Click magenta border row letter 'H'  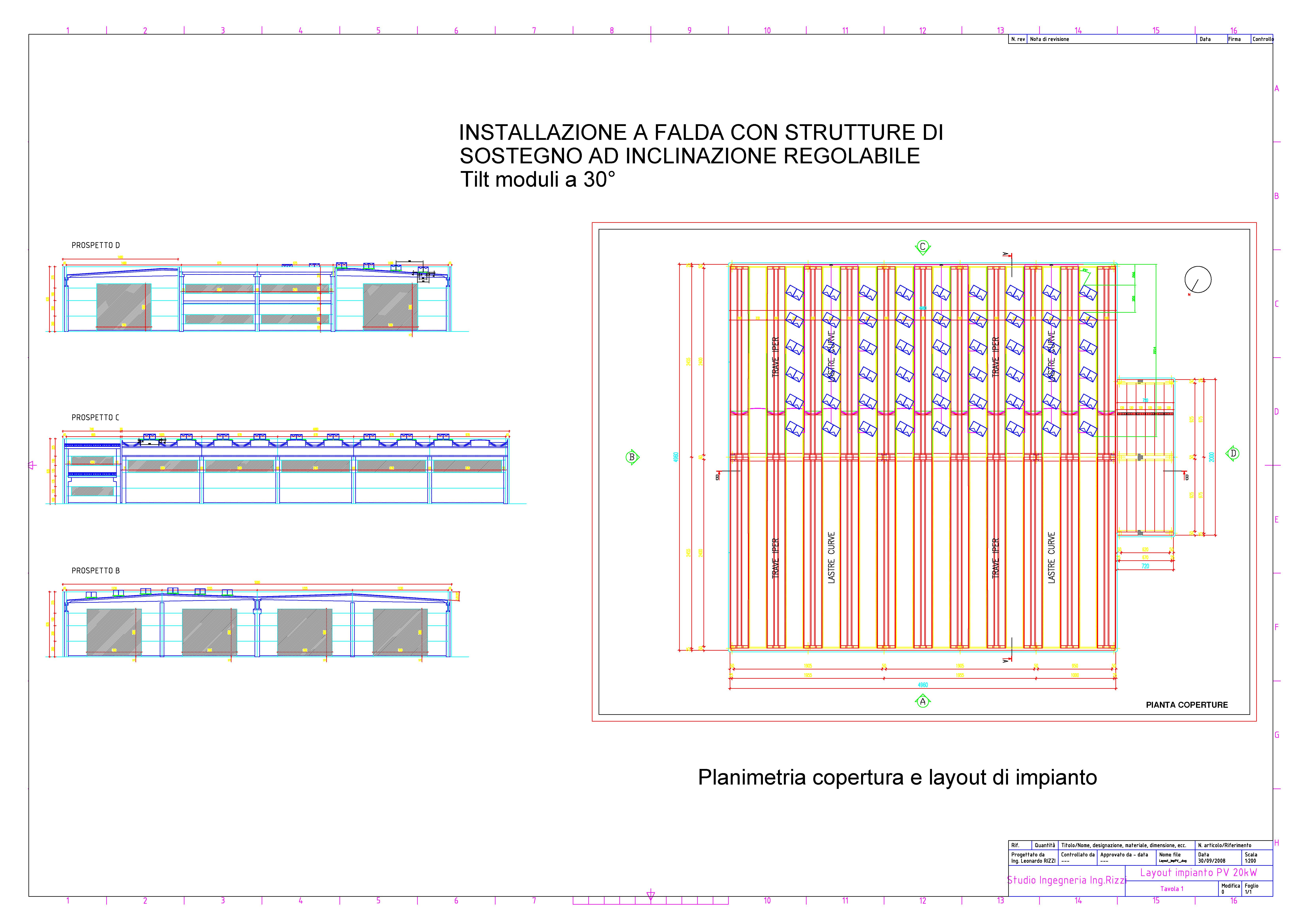click(1277, 843)
